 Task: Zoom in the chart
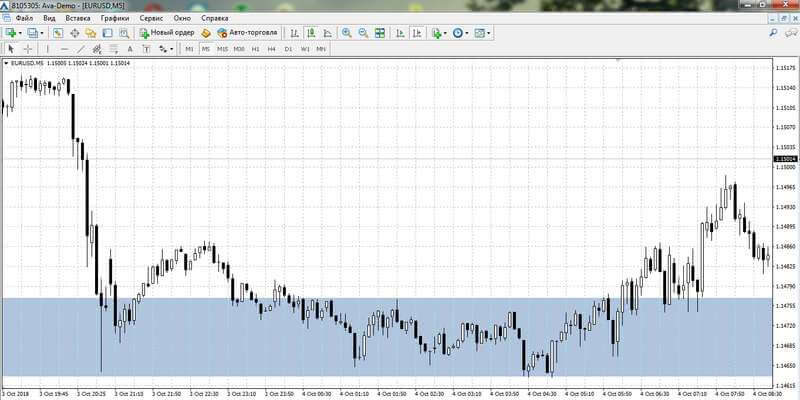pyautogui.click(x=346, y=33)
